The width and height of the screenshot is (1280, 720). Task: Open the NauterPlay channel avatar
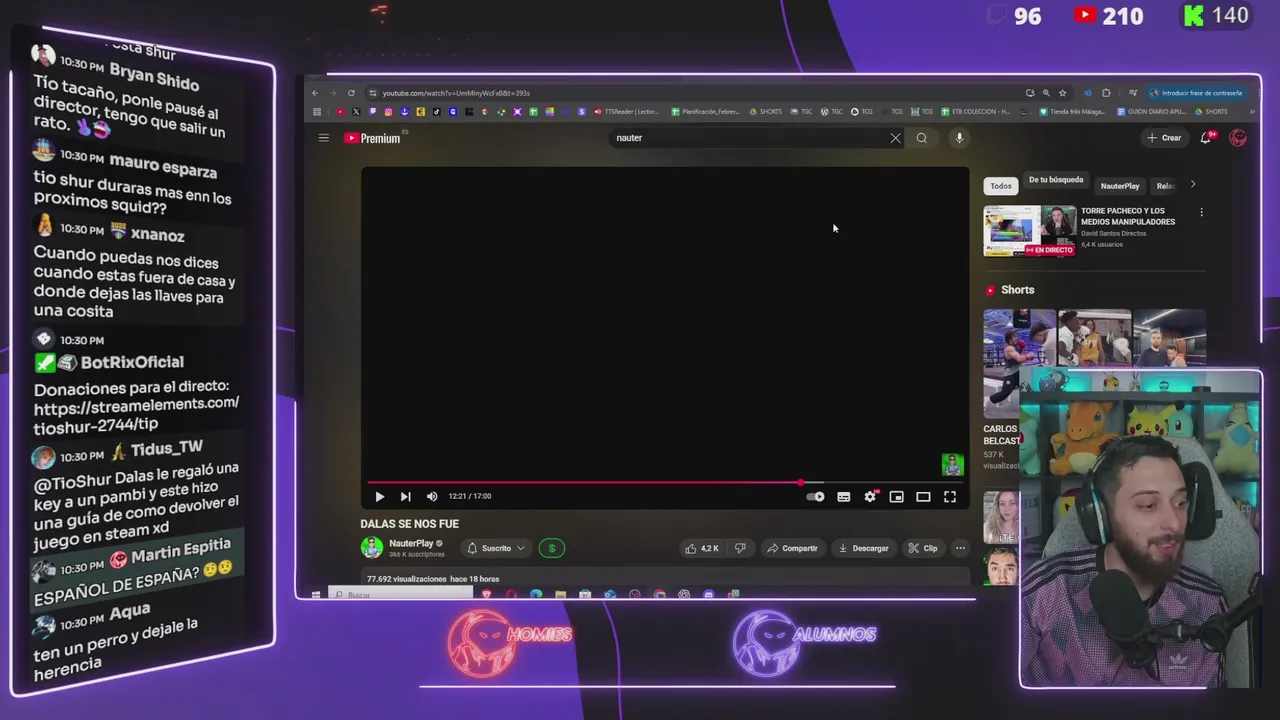click(372, 547)
